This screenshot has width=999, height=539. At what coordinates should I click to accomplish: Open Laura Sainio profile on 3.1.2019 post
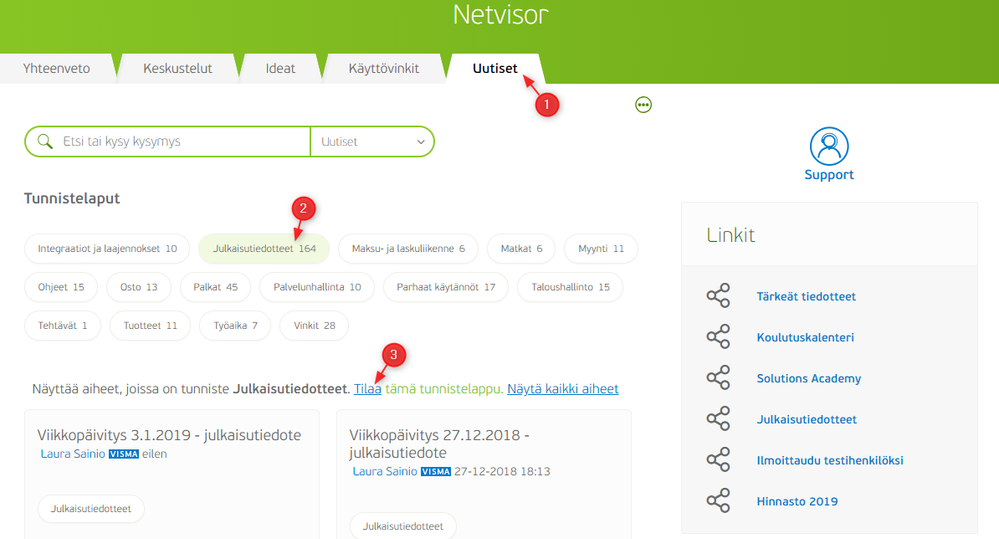point(73,454)
